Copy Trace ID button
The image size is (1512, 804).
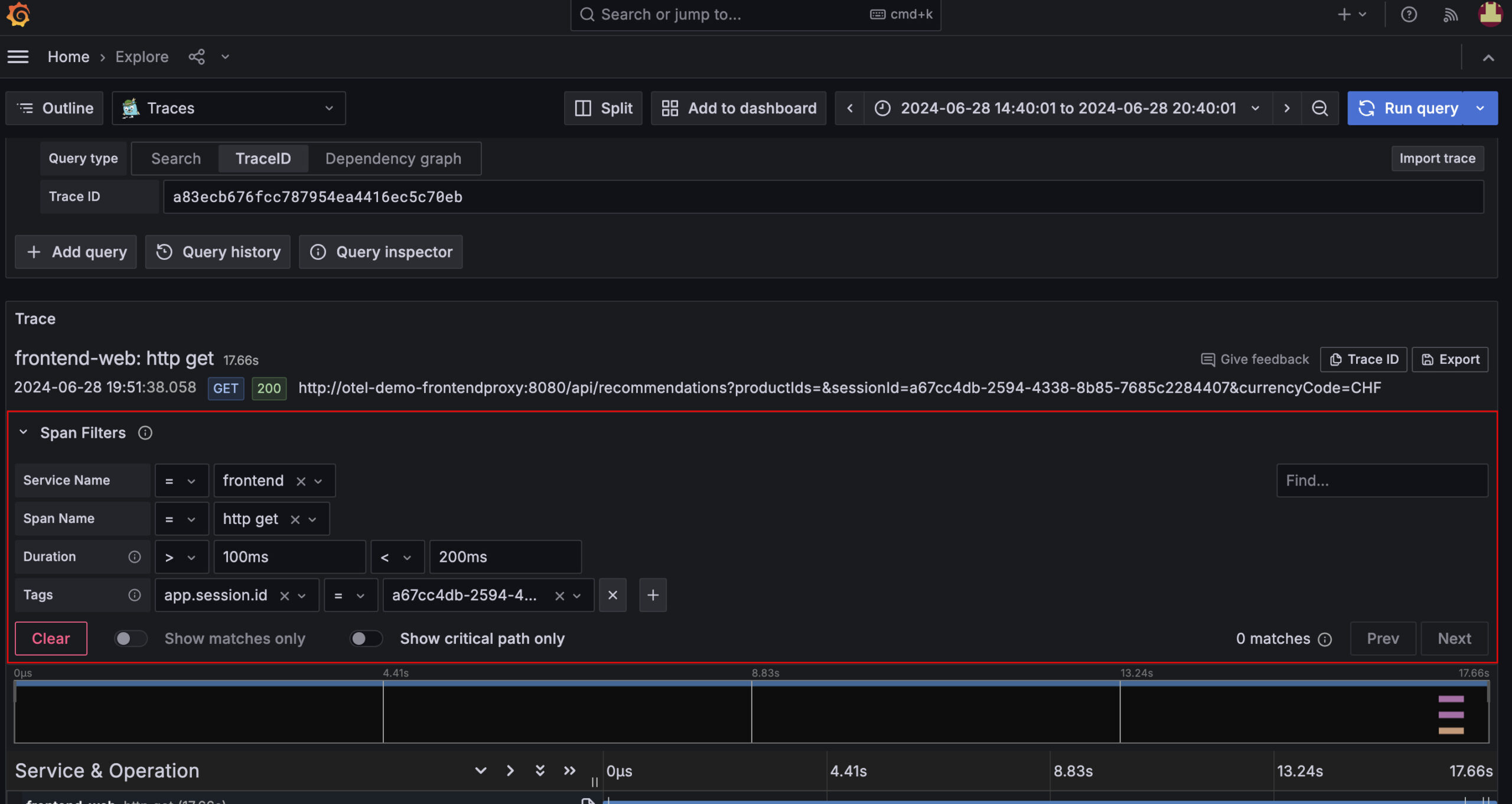point(1363,359)
